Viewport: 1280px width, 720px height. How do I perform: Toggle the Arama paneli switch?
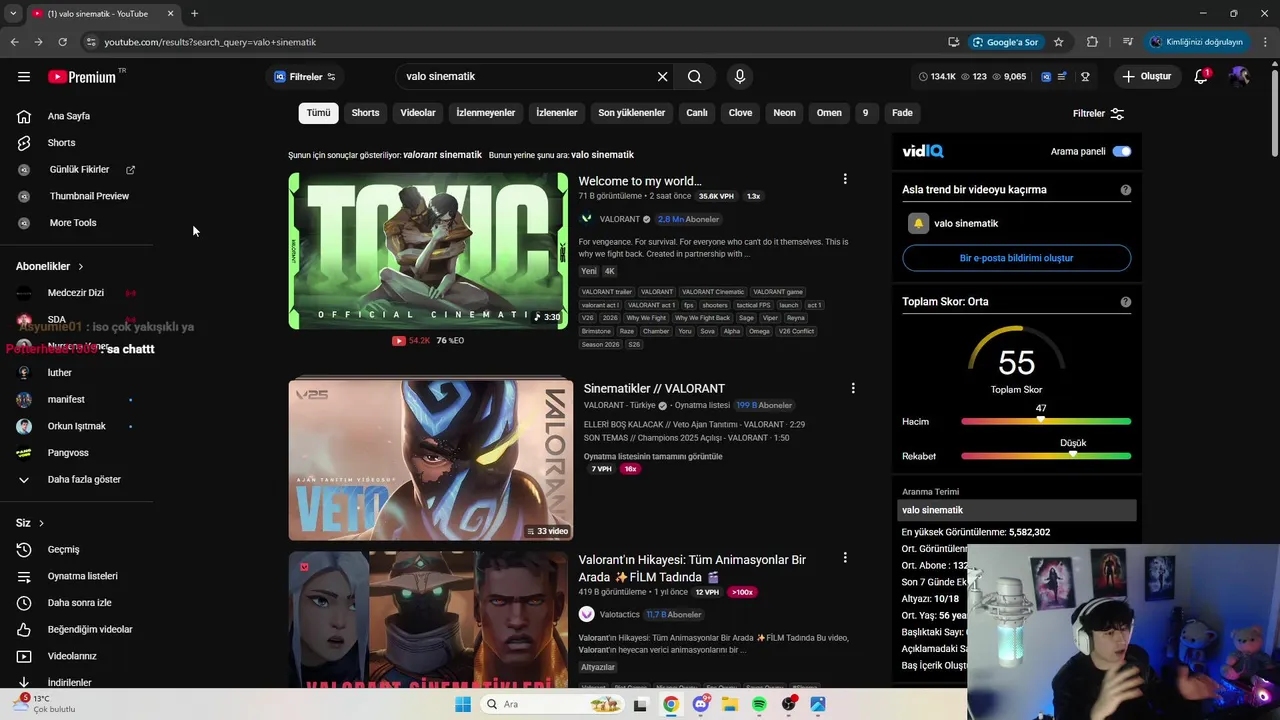coord(1122,151)
